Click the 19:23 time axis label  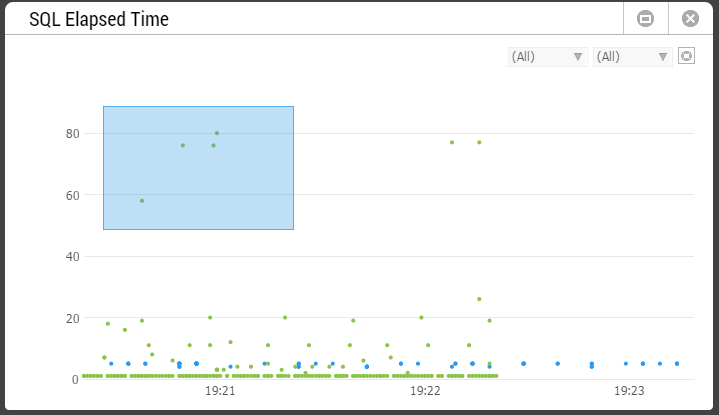click(629, 391)
